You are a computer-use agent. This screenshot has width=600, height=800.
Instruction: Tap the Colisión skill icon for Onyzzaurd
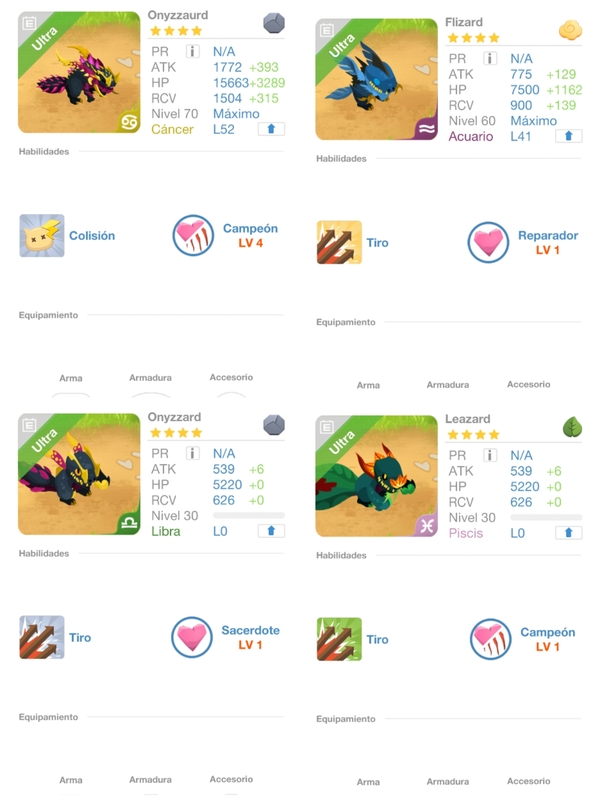click(x=42, y=235)
